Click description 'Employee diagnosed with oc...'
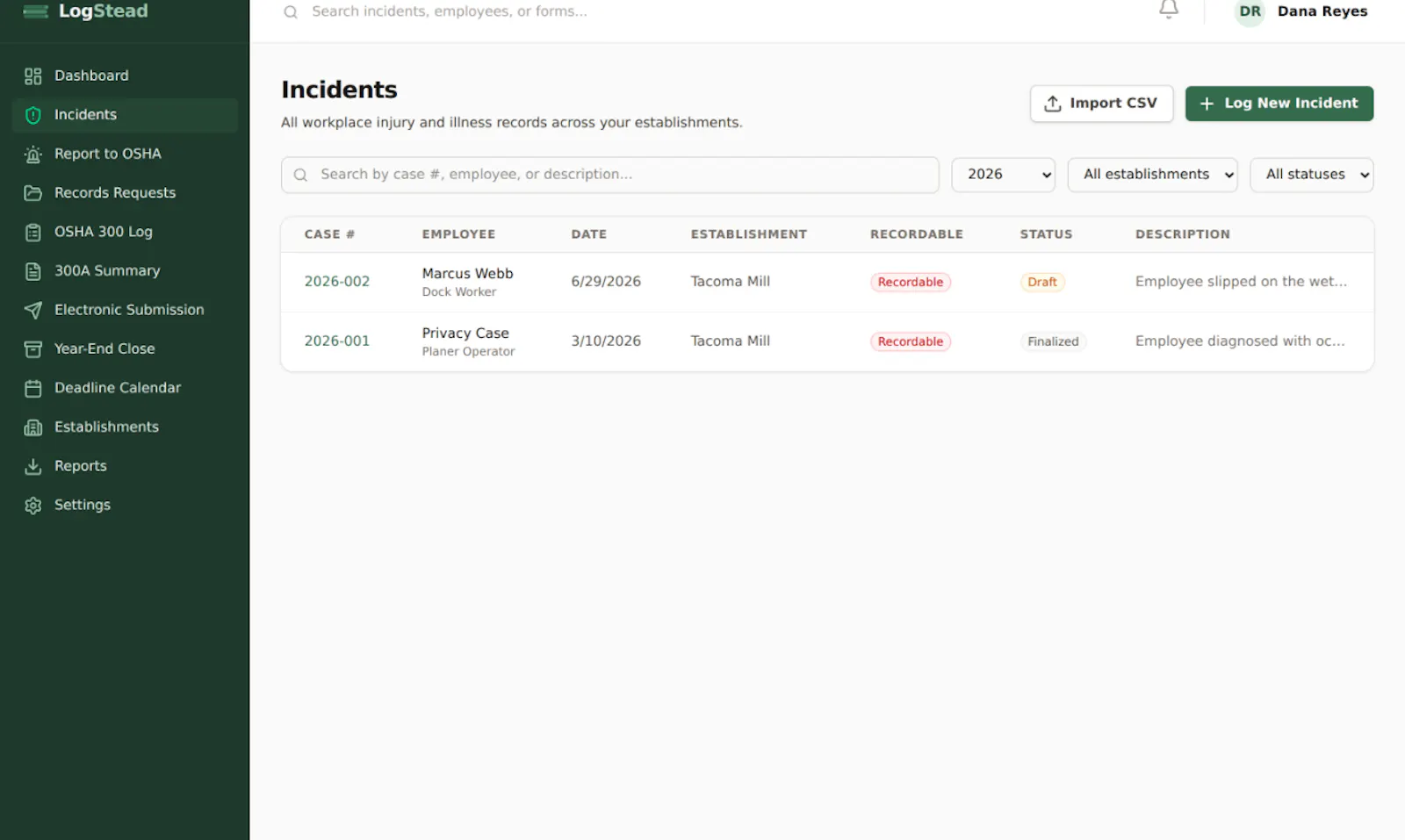Viewport: 1405px width, 840px height. [1240, 341]
